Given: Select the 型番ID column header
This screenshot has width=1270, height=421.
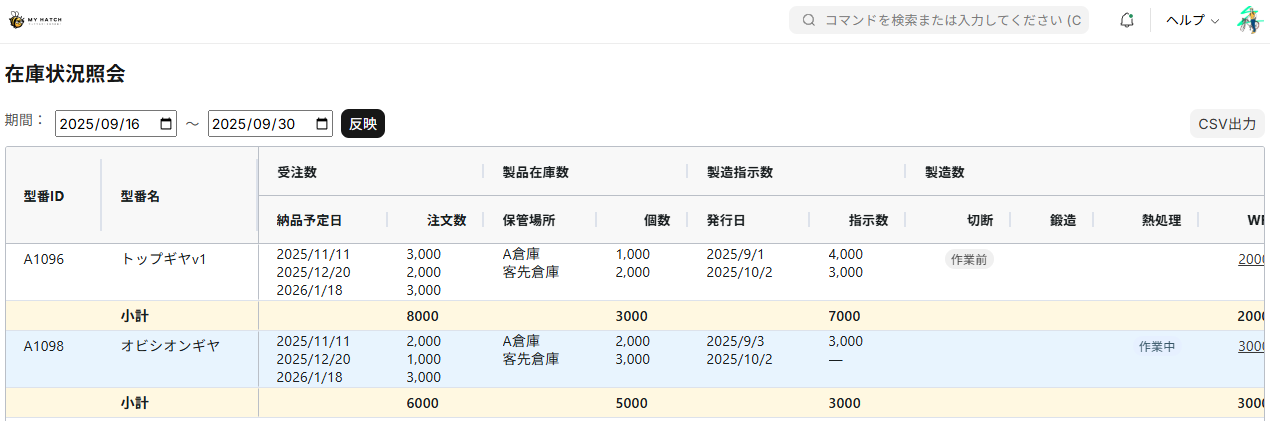Looking at the screenshot, I should 44,196.
